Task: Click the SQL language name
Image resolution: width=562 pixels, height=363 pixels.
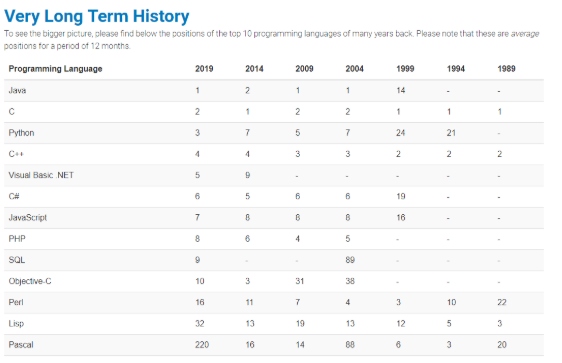Action: click(16, 260)
